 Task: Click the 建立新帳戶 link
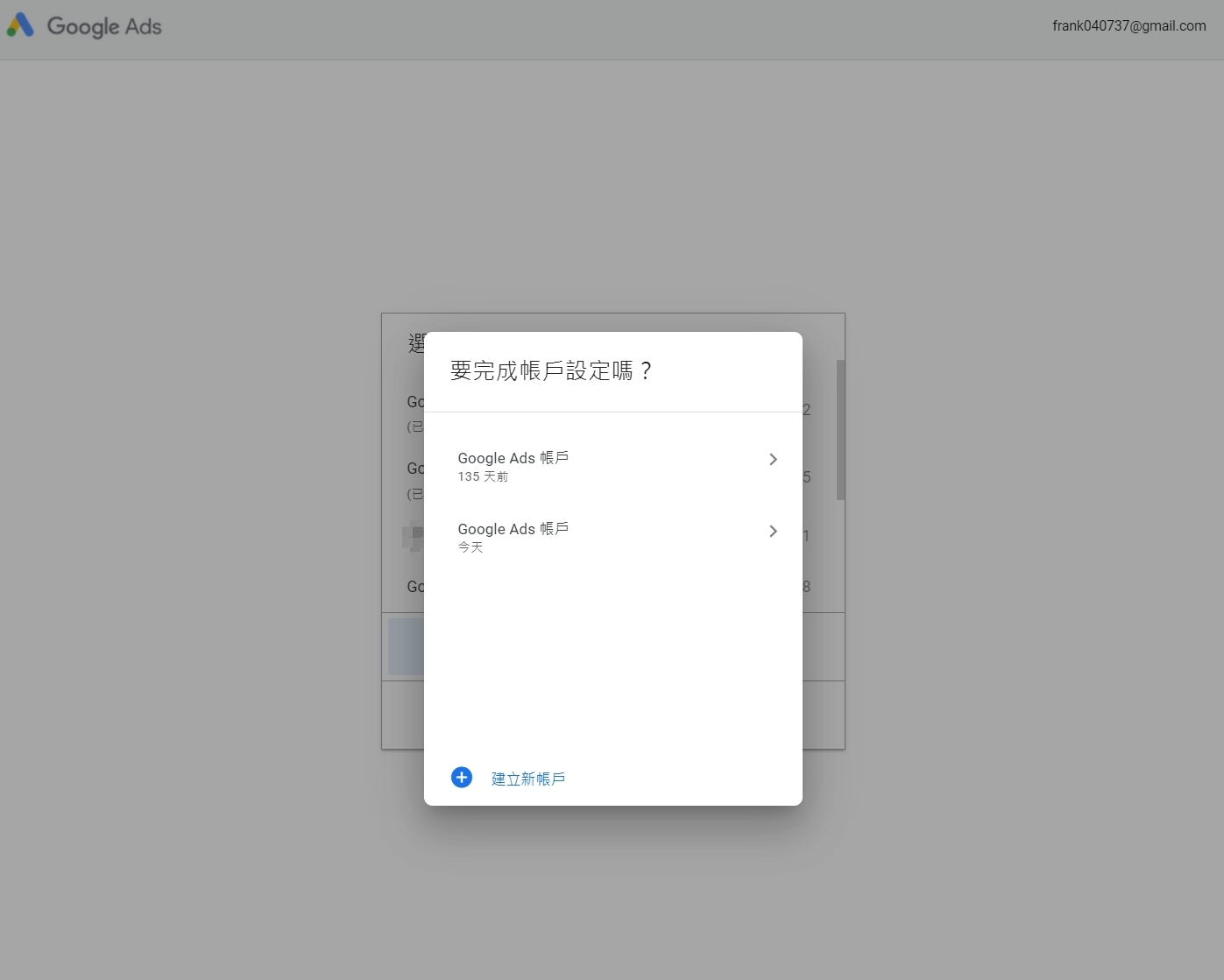[527, 779]
